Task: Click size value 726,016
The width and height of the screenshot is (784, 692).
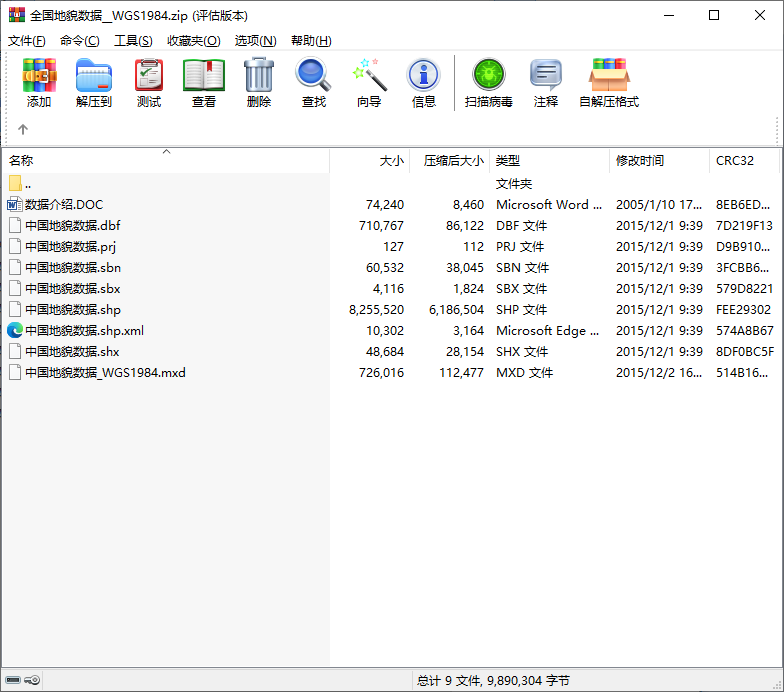Action: tap(382, 372)
